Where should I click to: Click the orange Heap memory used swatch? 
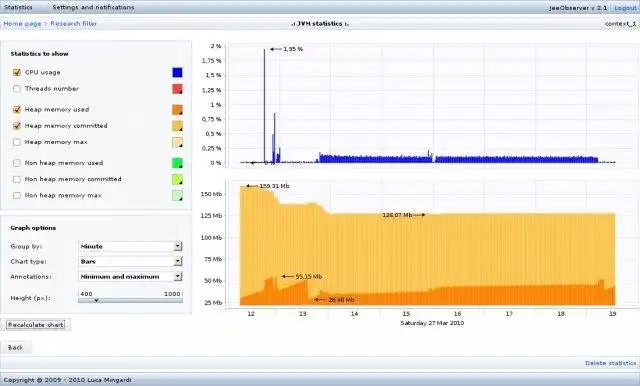[177, 110]
